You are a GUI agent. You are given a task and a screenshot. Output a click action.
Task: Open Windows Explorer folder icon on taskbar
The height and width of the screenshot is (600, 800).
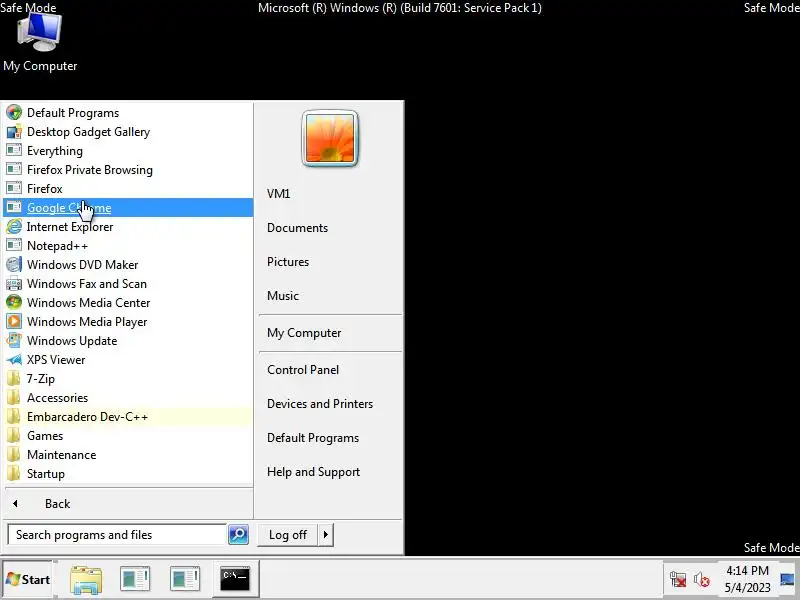tap(86, 579)
